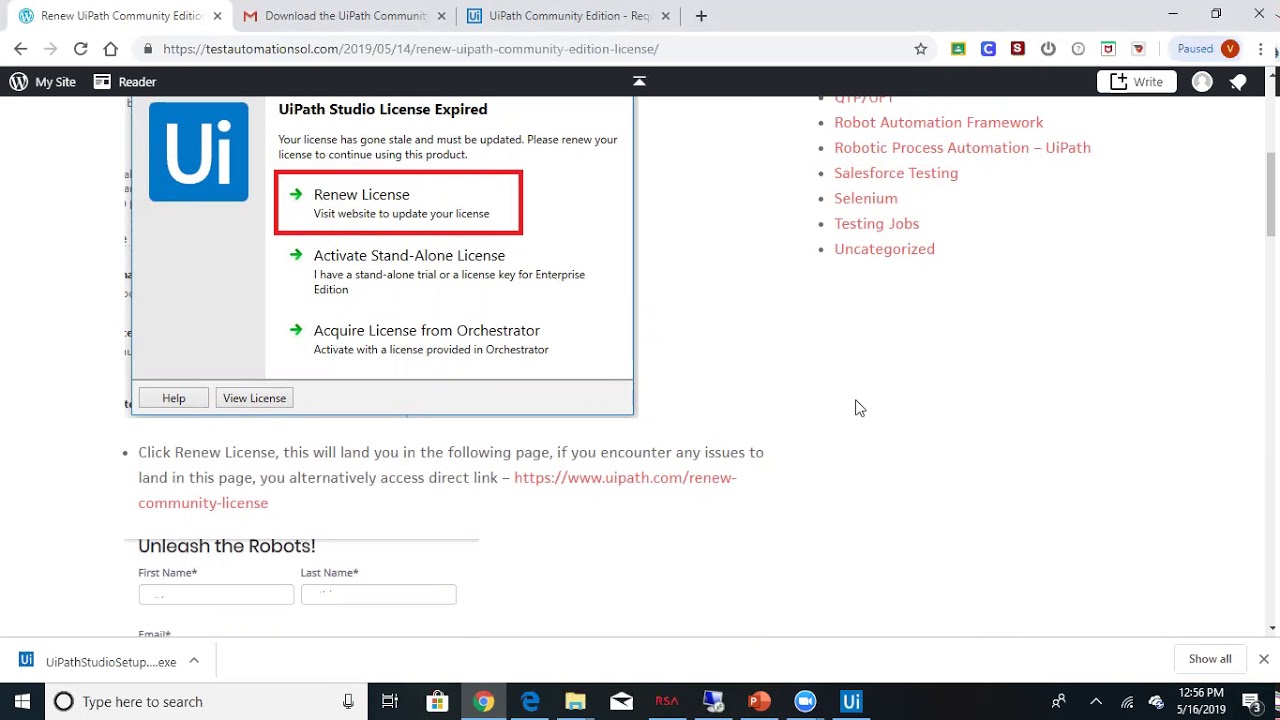Go back to the previous page
This screenshot has height=720, width=1280.
(20, 48)
